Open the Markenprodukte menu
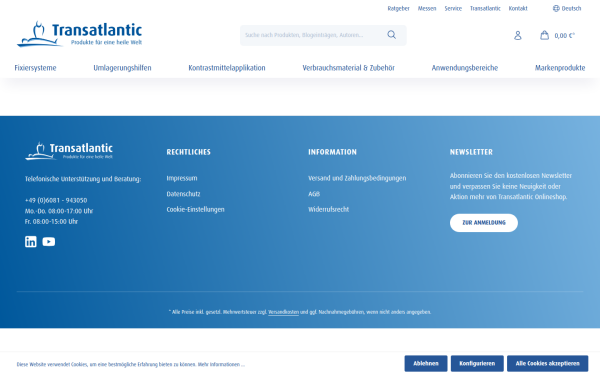The height and width of the screenshot is (375, 600). pos(560,68)
